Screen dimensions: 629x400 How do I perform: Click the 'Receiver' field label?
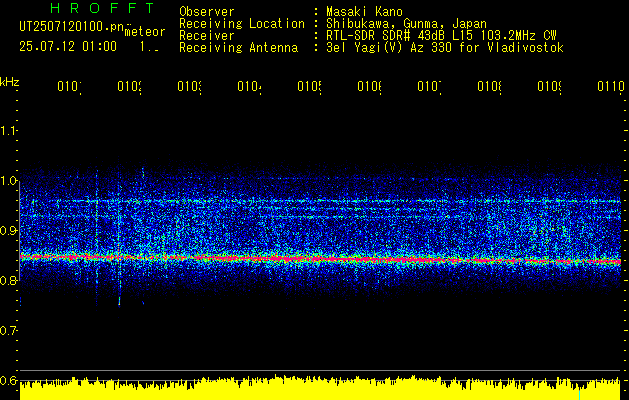click(207, 36)
